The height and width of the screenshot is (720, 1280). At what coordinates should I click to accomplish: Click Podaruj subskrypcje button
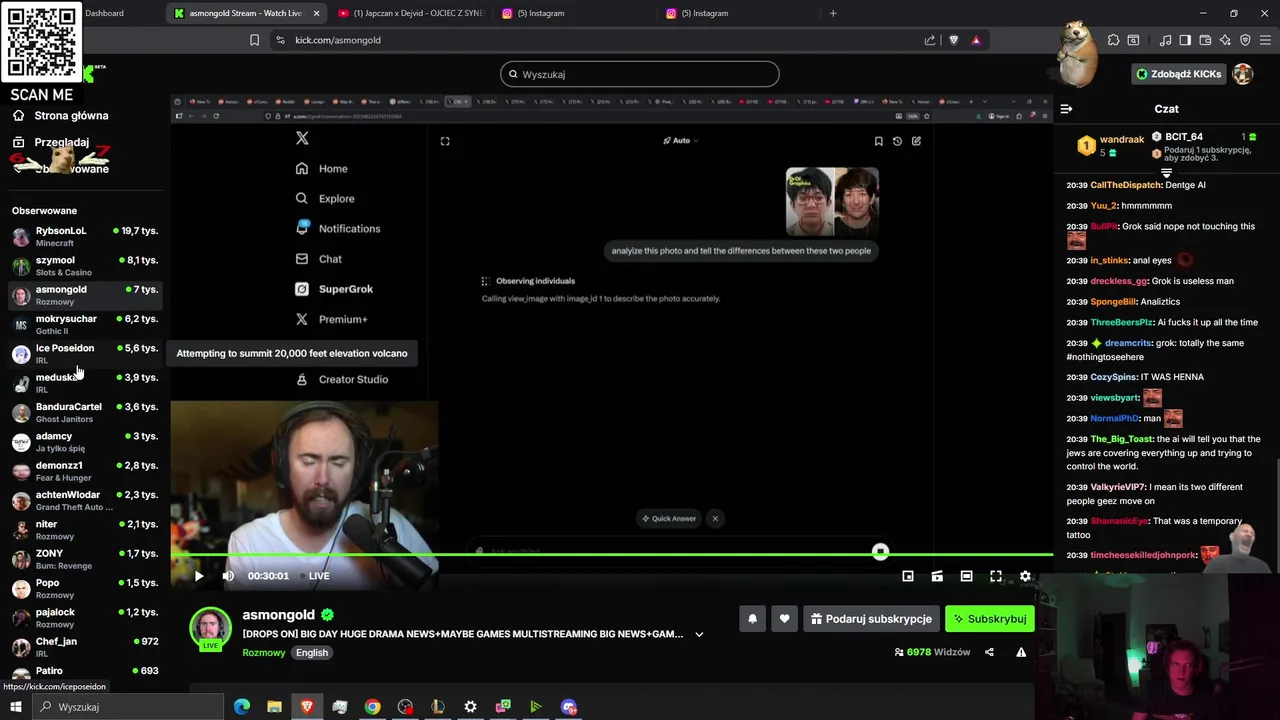point(871,619)
